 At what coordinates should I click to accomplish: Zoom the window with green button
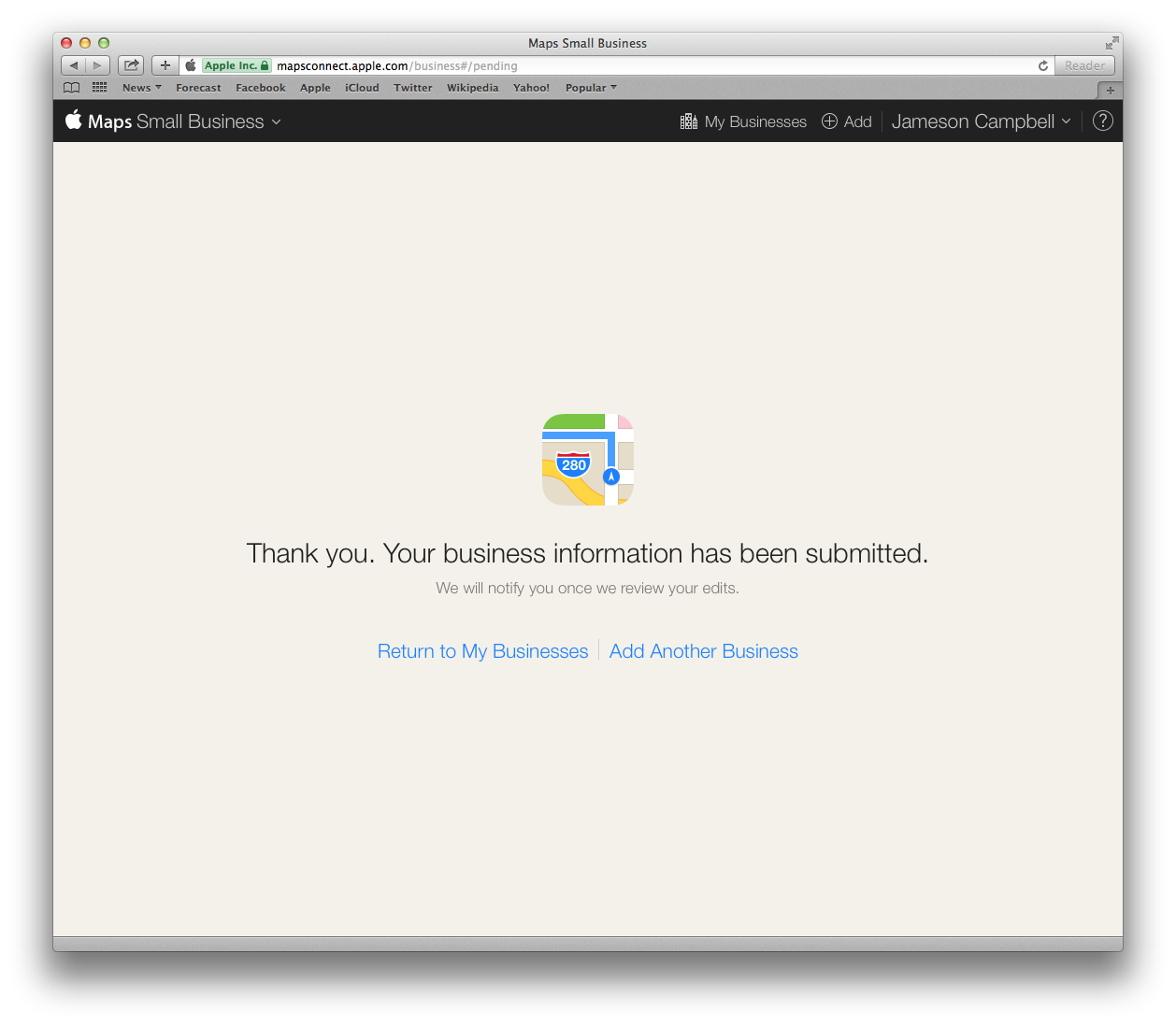(x=104, y=43)
